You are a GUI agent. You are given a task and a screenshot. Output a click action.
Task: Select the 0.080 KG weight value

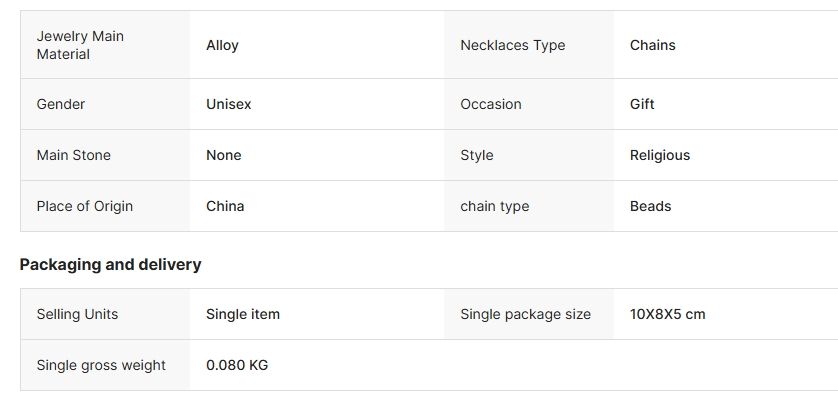[237, 365]
